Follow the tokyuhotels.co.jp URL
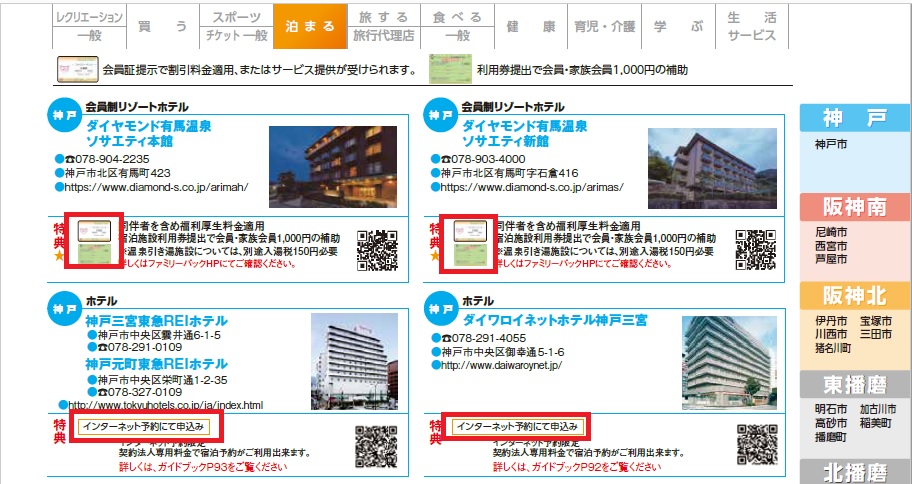 (x=166, y=405)
